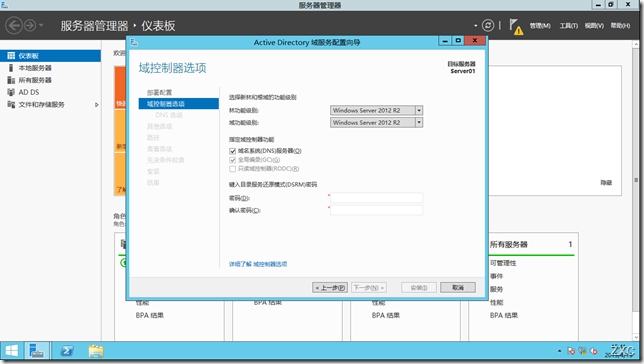Click the 所有服务器 sidebar icon

point(11,80)
